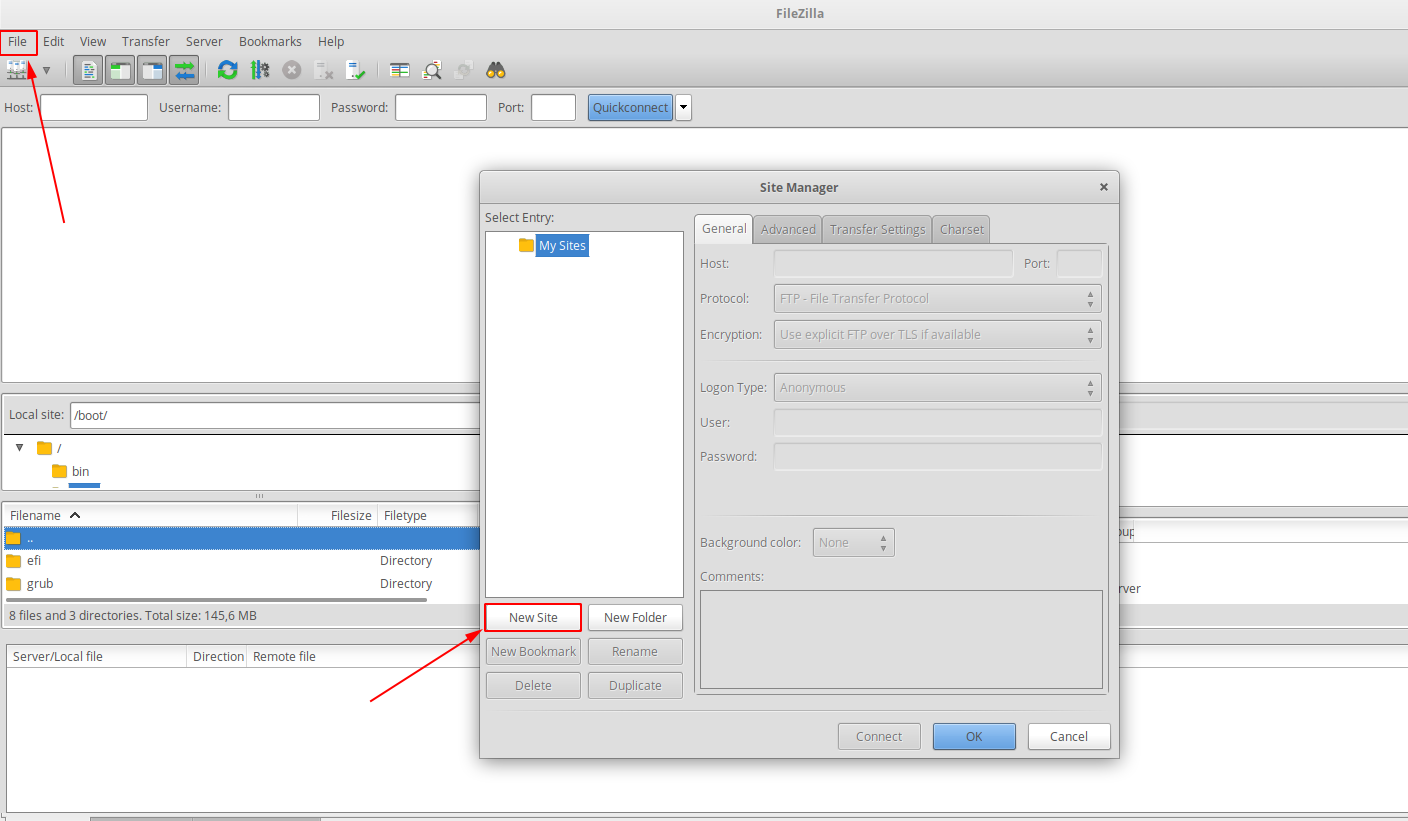This screenshot has width=1408, height=821.
Task: Open the Quickconnect history dropdown arrow
Action: point(683,107)
